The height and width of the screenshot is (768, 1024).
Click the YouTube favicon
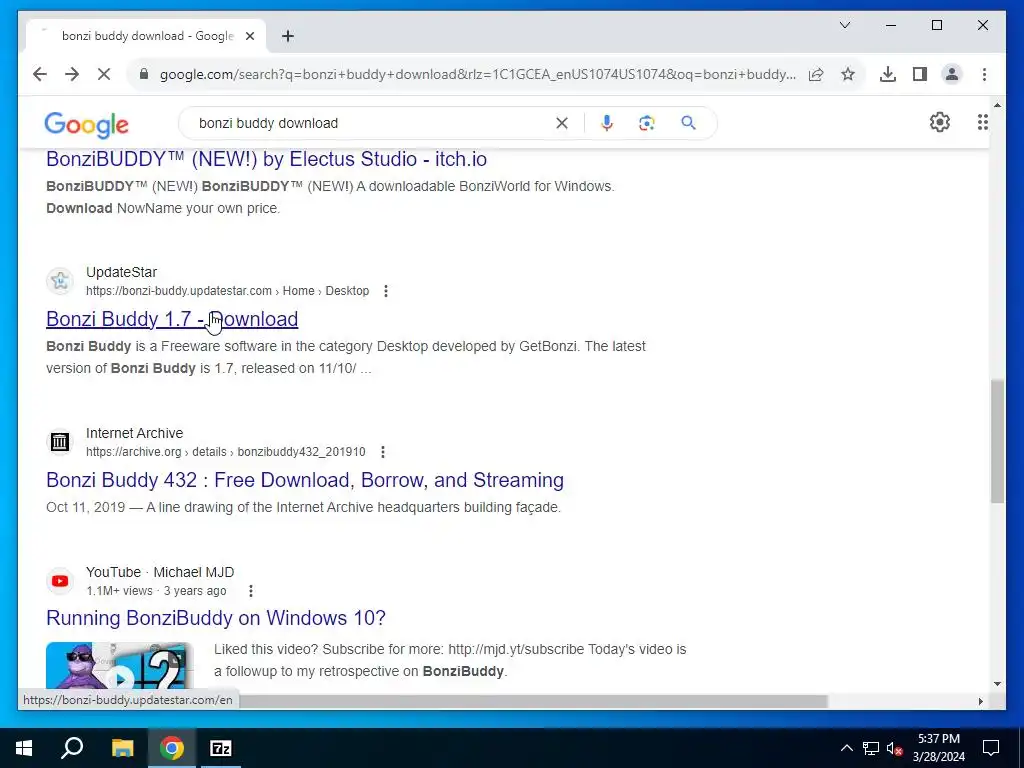pos(60,581)
